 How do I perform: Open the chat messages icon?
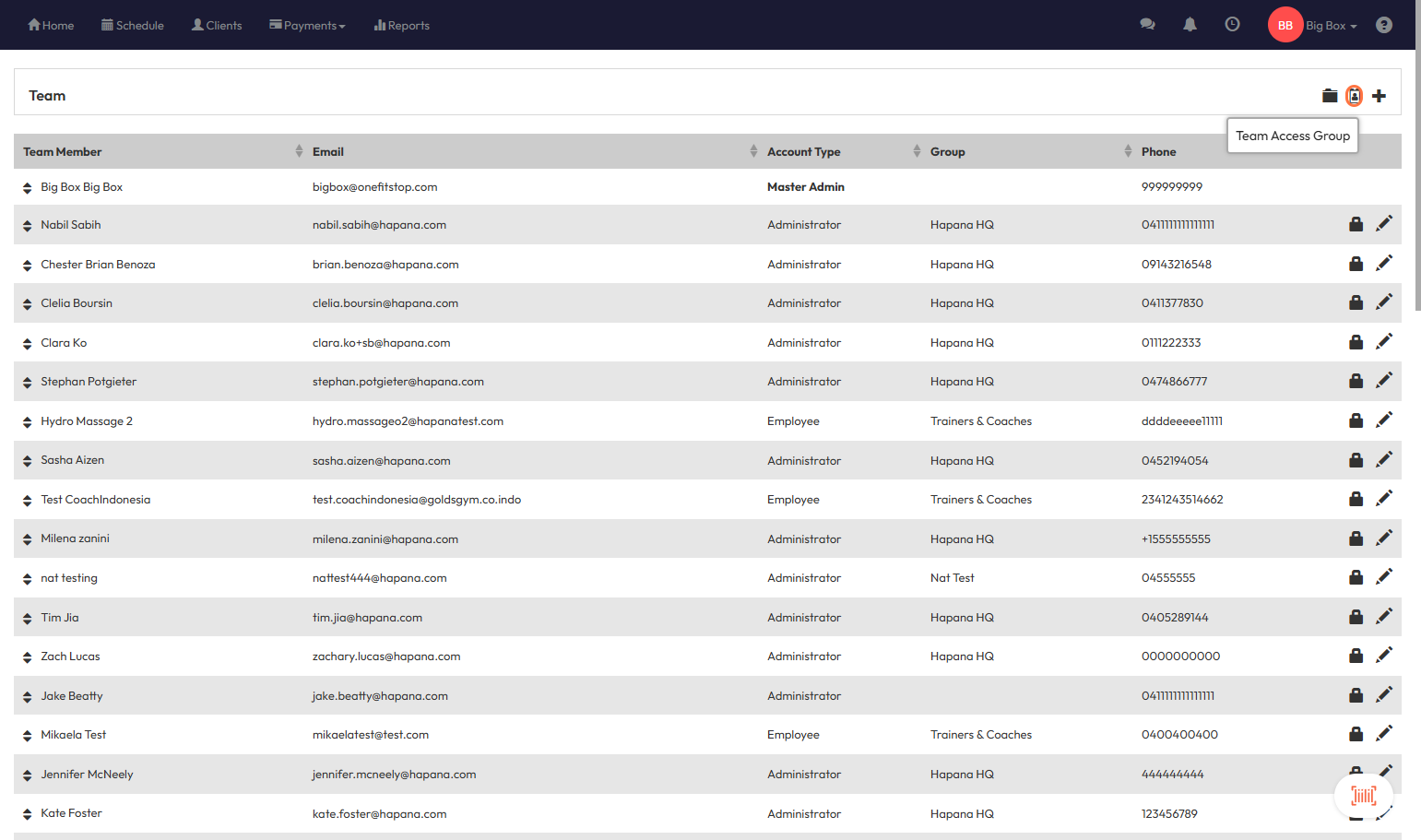1147,25
